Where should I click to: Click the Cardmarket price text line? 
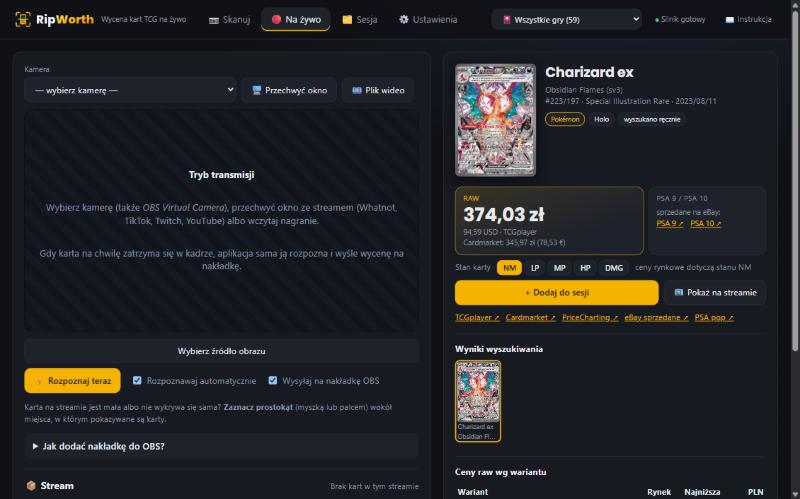pyautogui.click(x=514, y=243)
